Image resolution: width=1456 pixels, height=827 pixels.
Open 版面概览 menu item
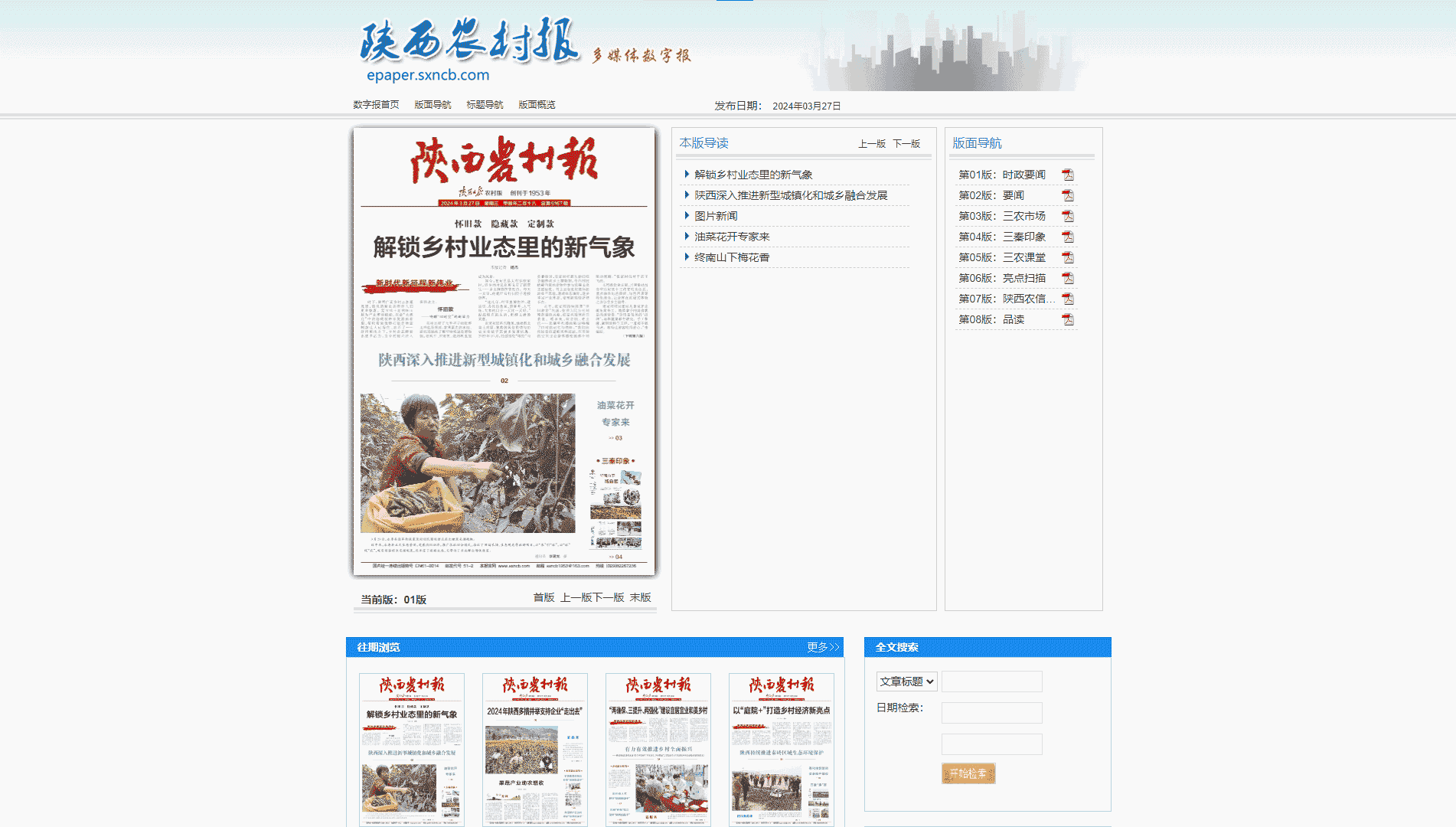(537, 105)
